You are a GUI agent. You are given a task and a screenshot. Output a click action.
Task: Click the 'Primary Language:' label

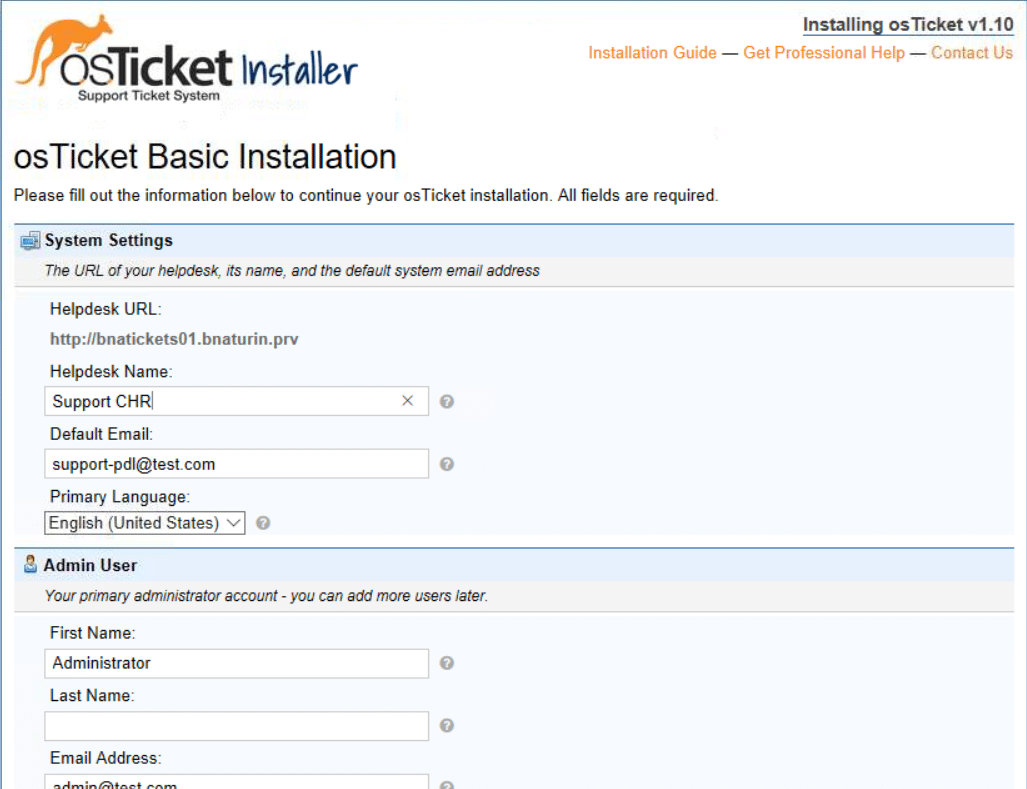[x=120, y=497]
